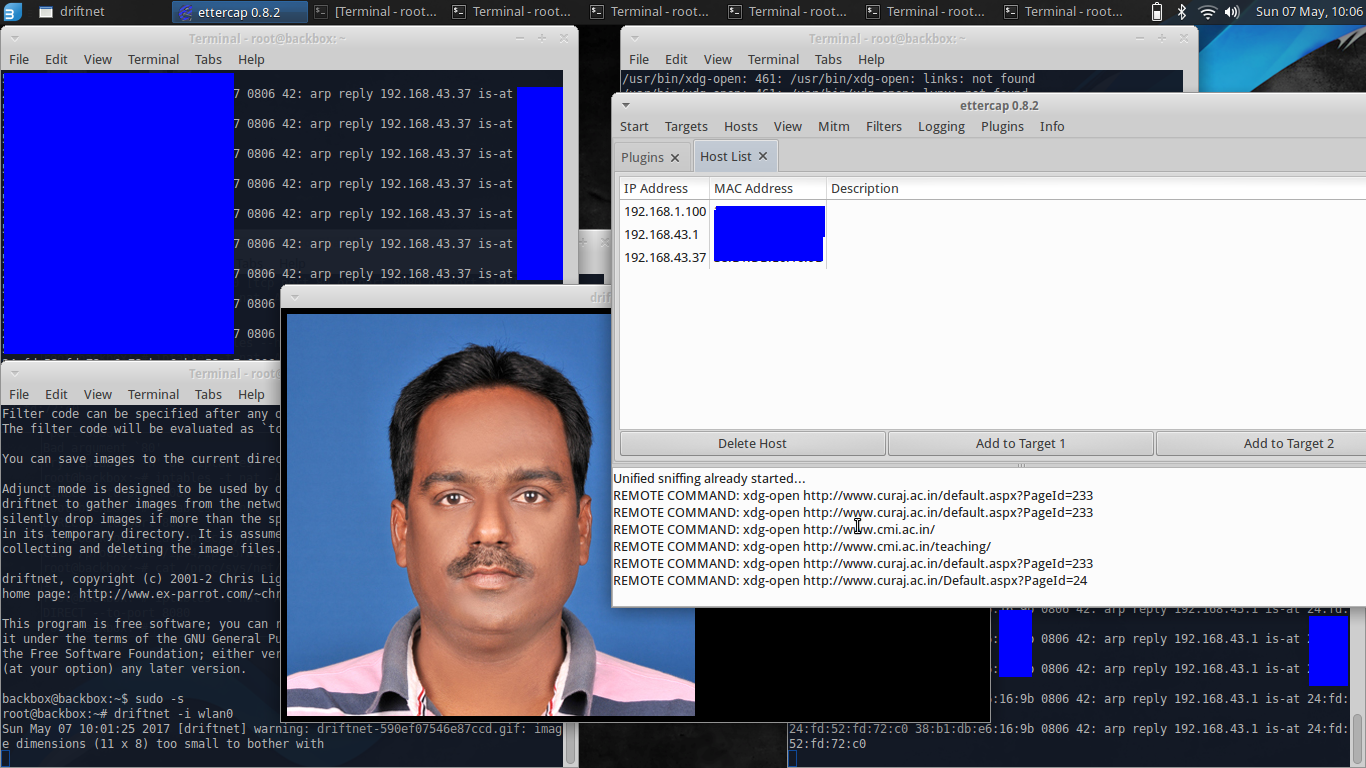Open the Logging menu

point(941,127)
